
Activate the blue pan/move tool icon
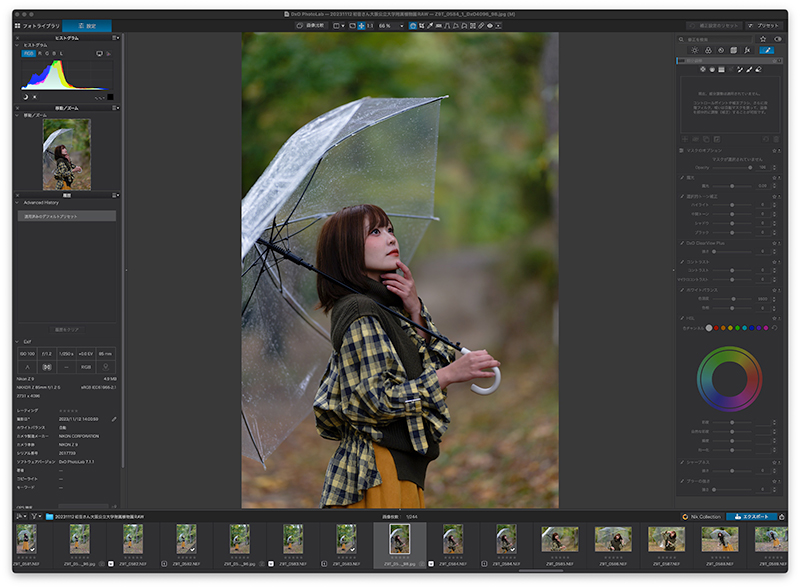click(x=361, y=26)
